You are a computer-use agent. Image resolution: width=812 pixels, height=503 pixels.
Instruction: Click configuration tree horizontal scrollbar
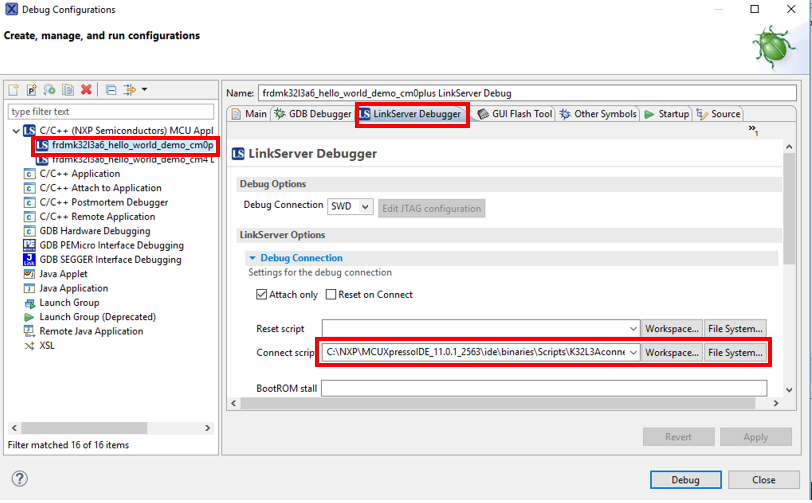click(x=84, y=428)
